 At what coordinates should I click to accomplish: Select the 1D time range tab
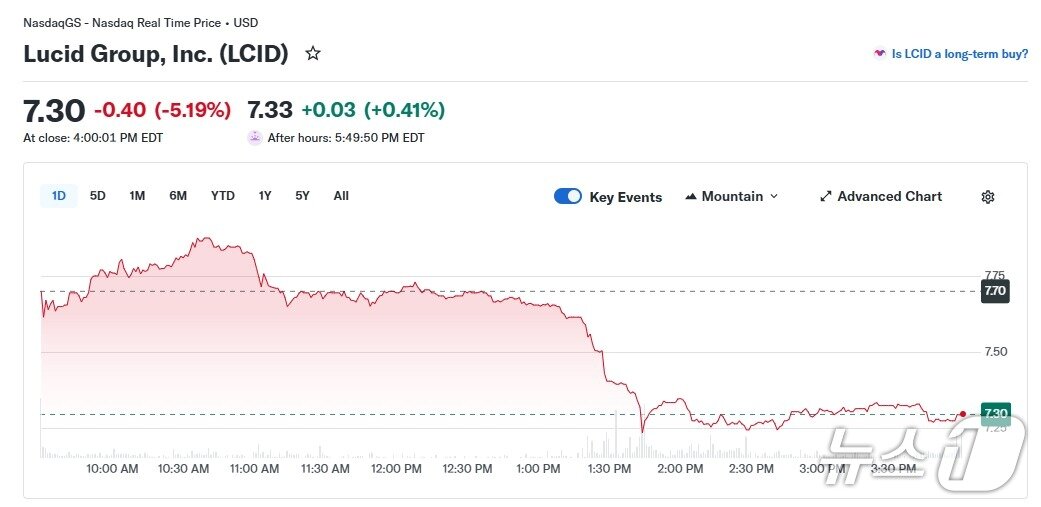(59, 196)
